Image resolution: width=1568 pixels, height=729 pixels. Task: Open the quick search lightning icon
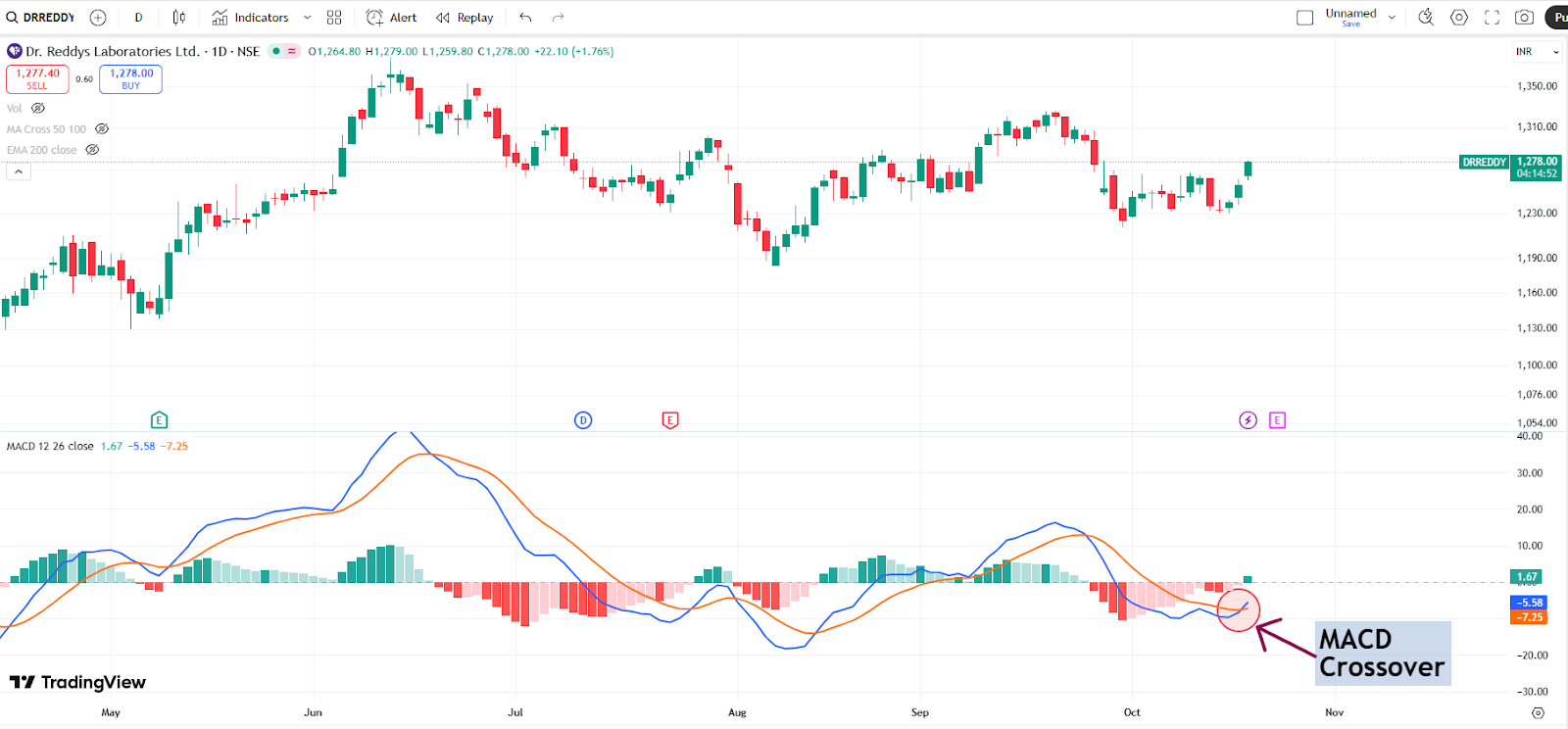[1426, 18]
